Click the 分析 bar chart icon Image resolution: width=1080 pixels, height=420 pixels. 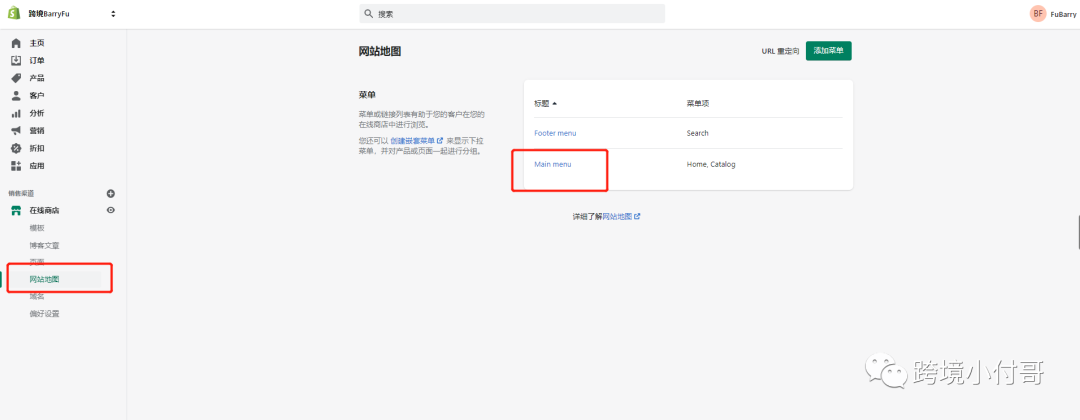click(17, 113)
